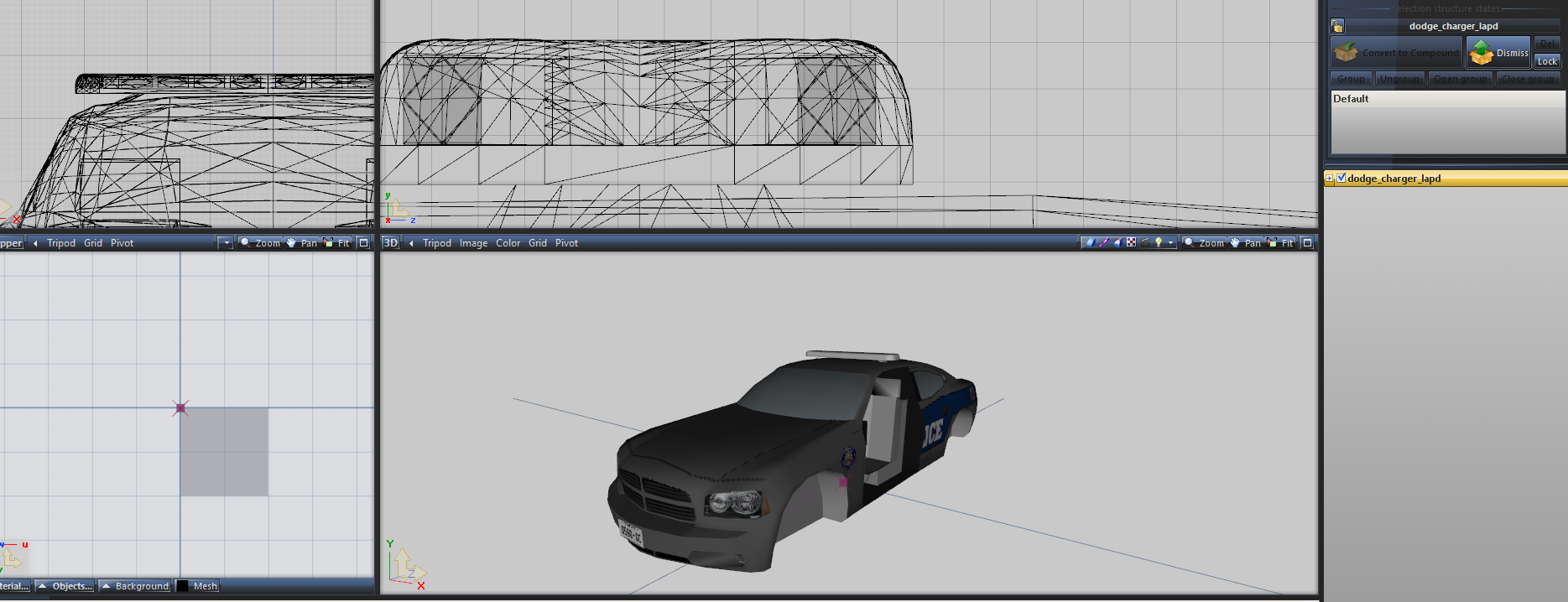
Task: Open Pivot menu in the 3D viewport
Action: [566, 243]
